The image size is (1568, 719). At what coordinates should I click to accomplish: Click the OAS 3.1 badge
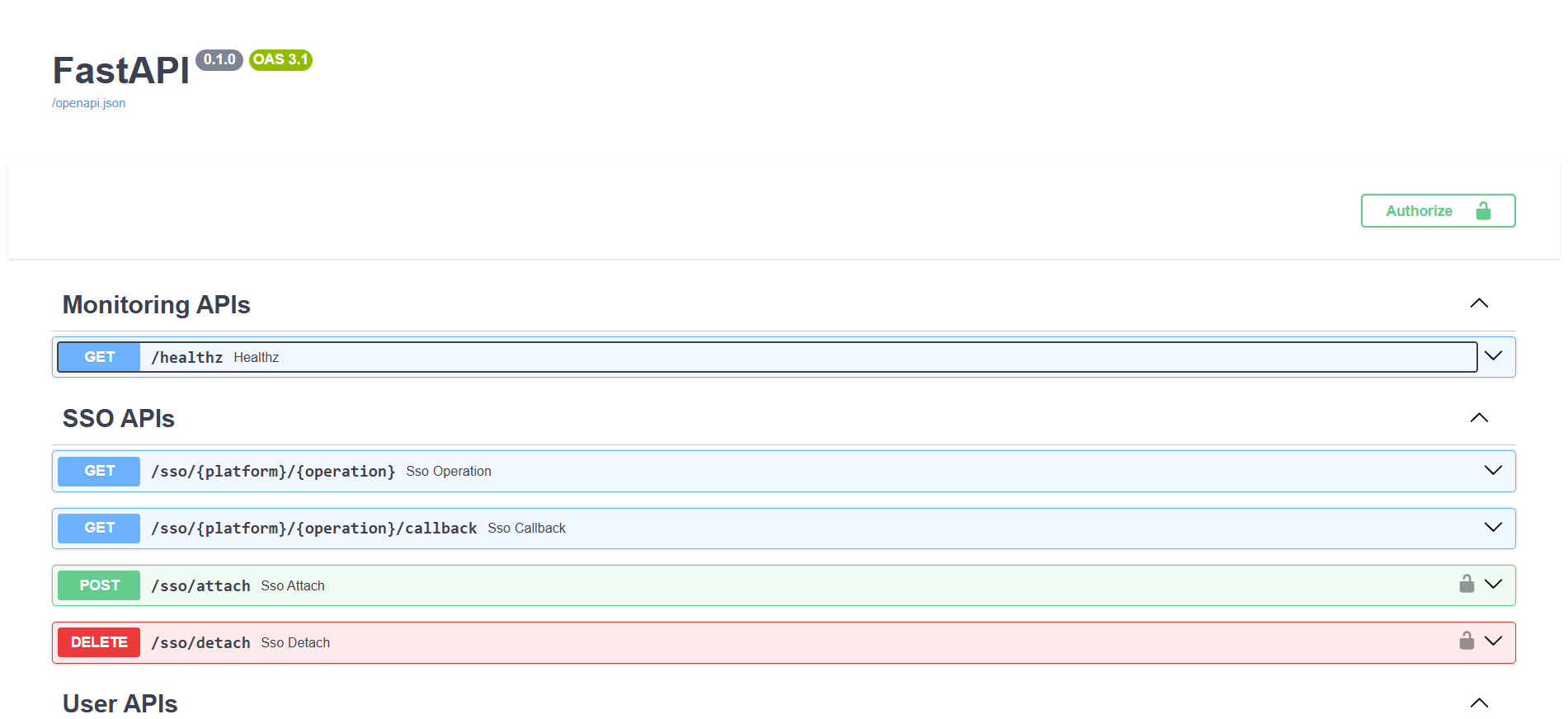click(280, 59)
